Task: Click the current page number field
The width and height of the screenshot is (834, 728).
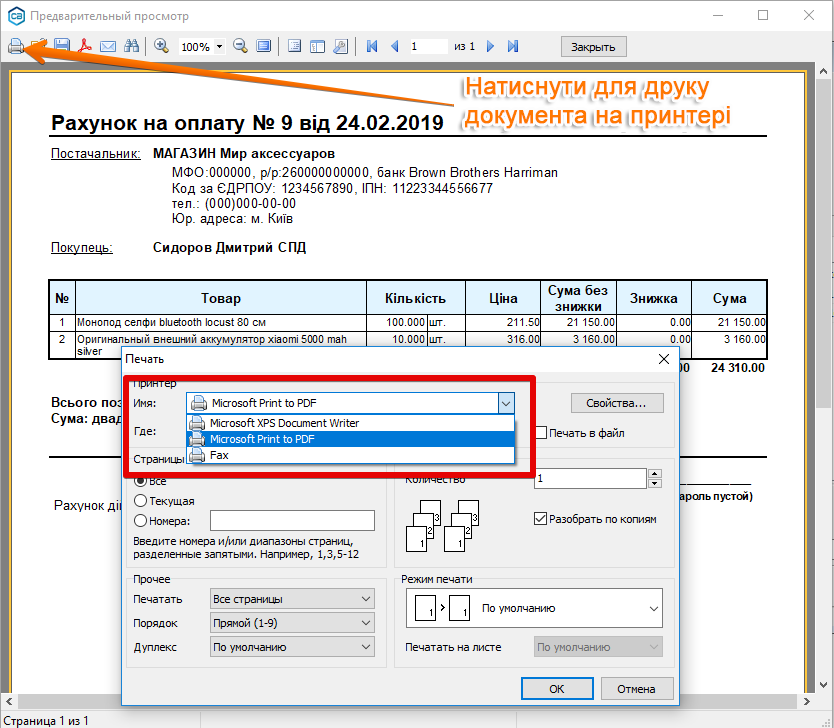Action: pyautogui.click(x=428, y=47)
